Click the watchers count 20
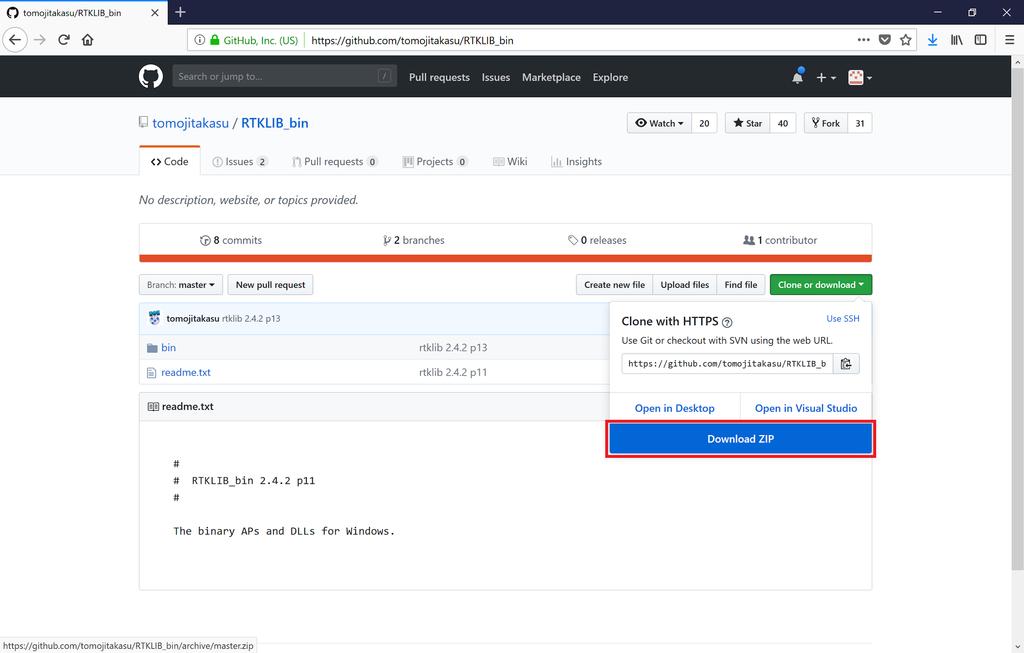 (x=704, y=123)
